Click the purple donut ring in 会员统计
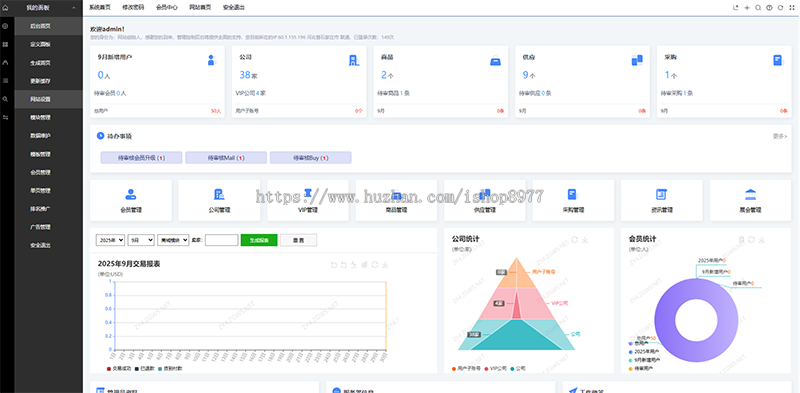 coord(664,321)
